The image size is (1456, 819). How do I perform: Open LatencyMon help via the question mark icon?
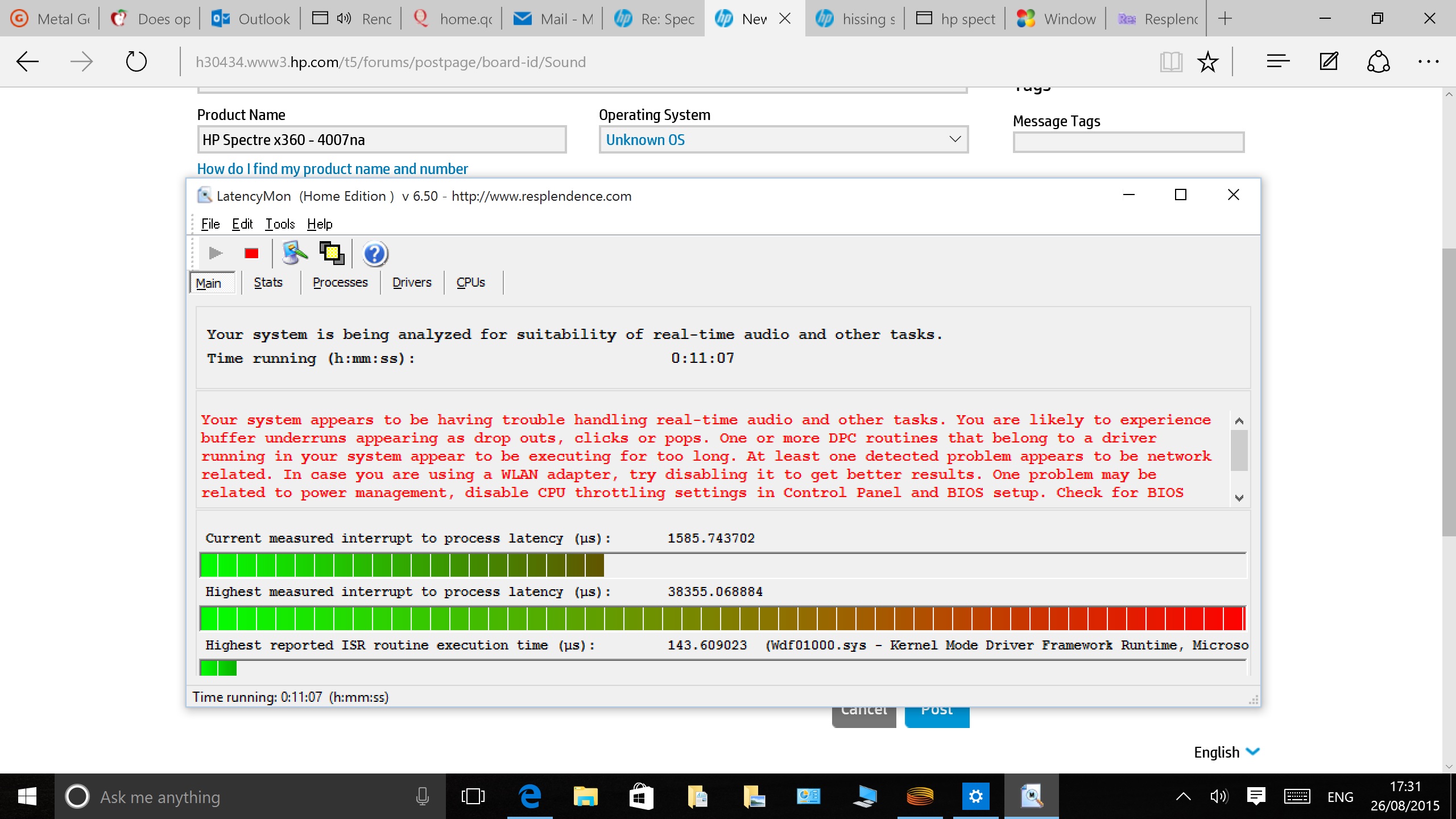374,253
